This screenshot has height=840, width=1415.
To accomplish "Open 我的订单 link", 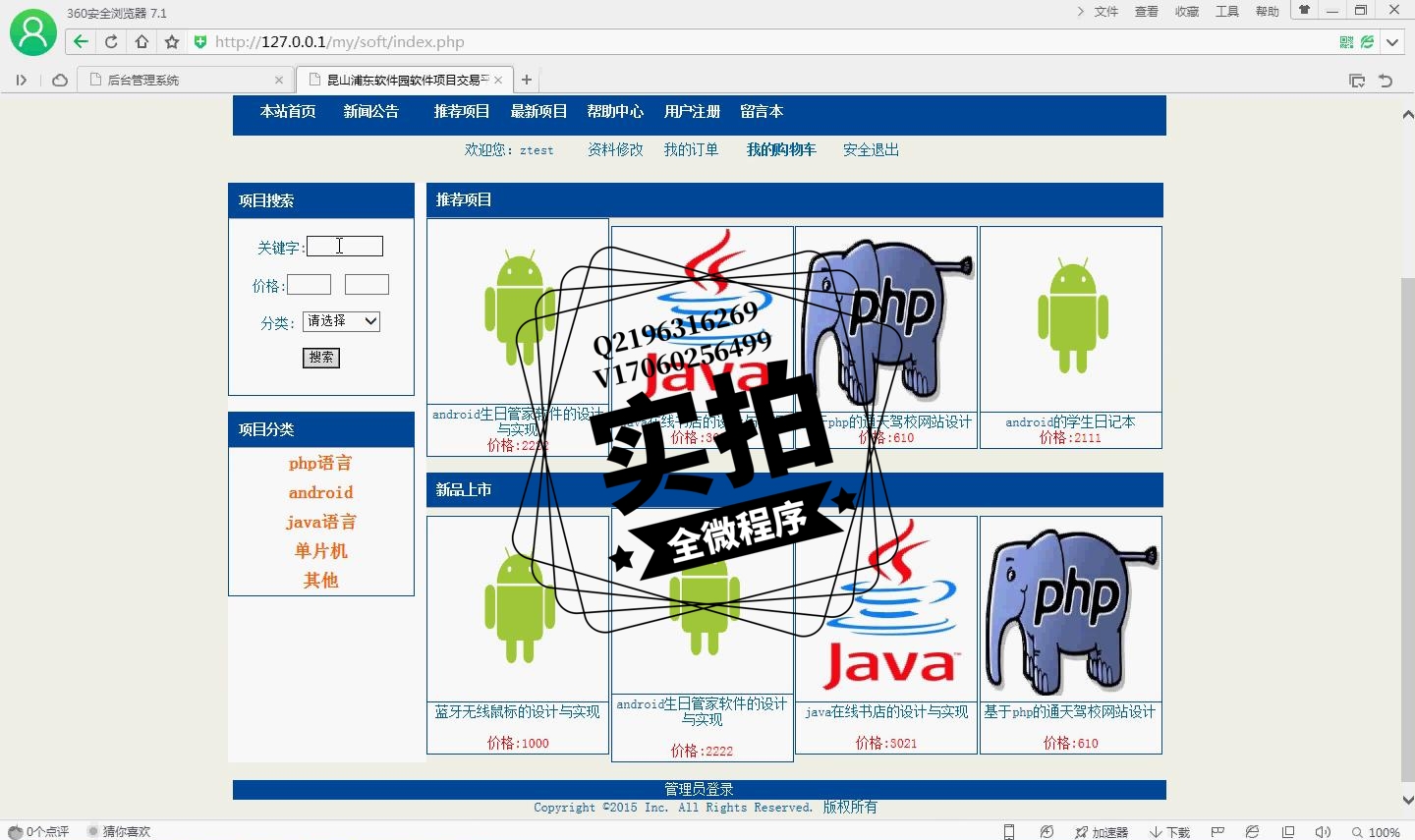I will 691,150.
